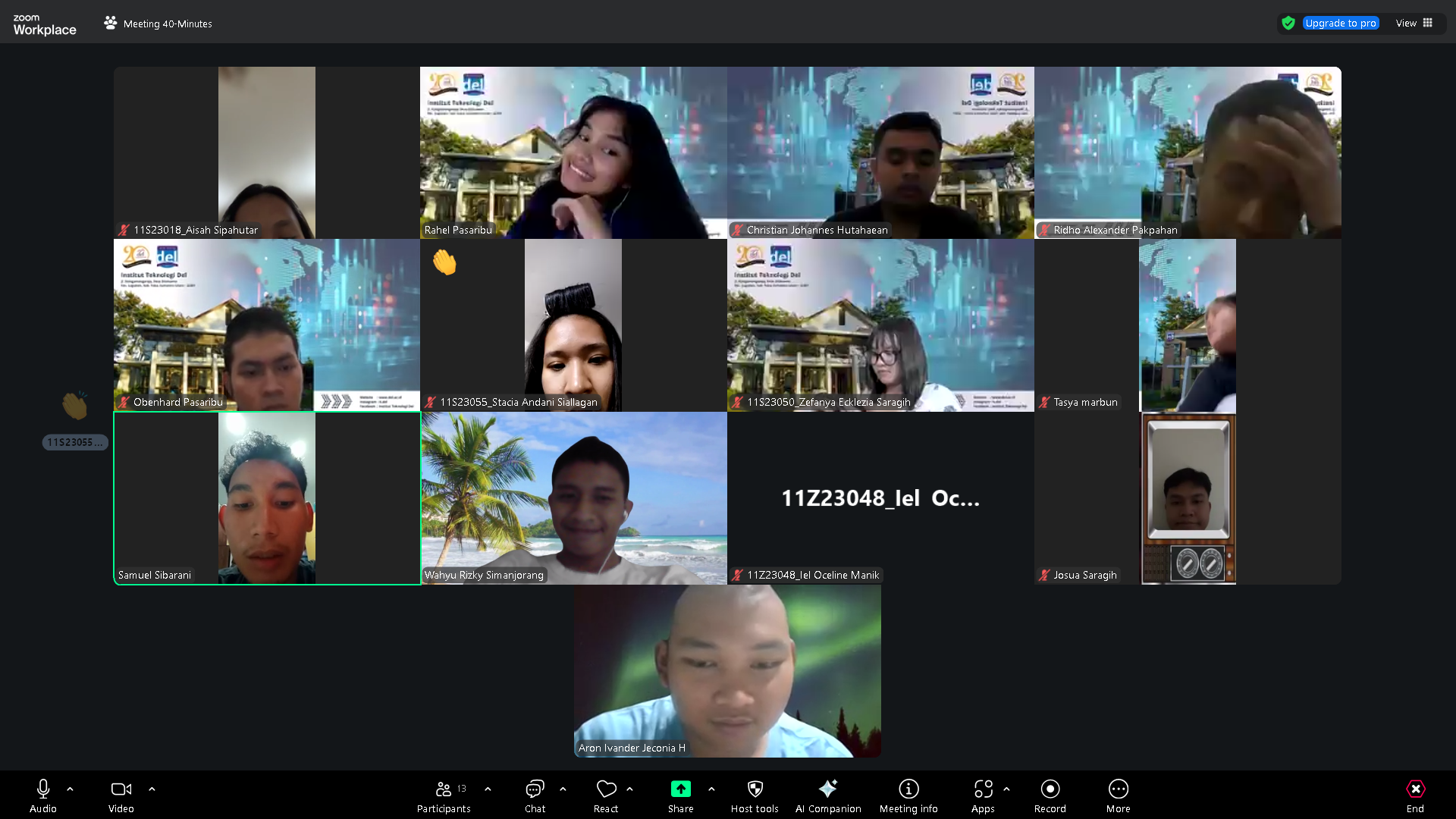1456x819 pixels.
Task: Click the green Share screen icon
Action: 680,789
